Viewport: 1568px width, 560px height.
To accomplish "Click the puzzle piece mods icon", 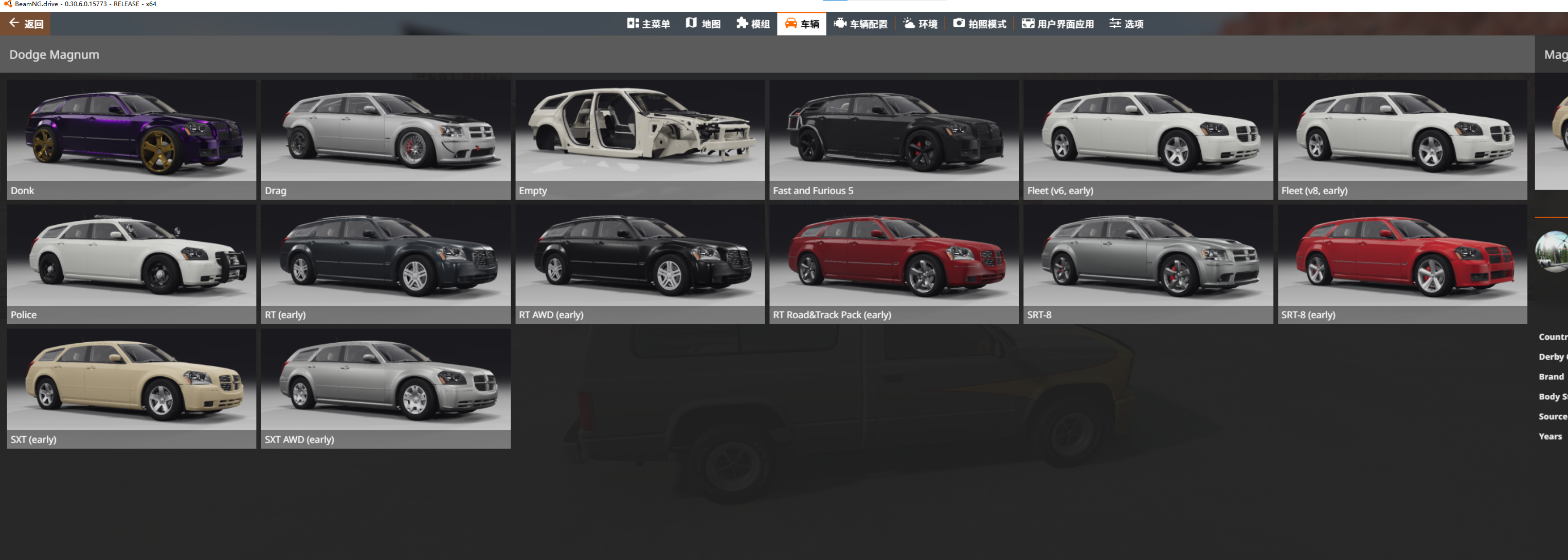I will (x=742, y=23).
